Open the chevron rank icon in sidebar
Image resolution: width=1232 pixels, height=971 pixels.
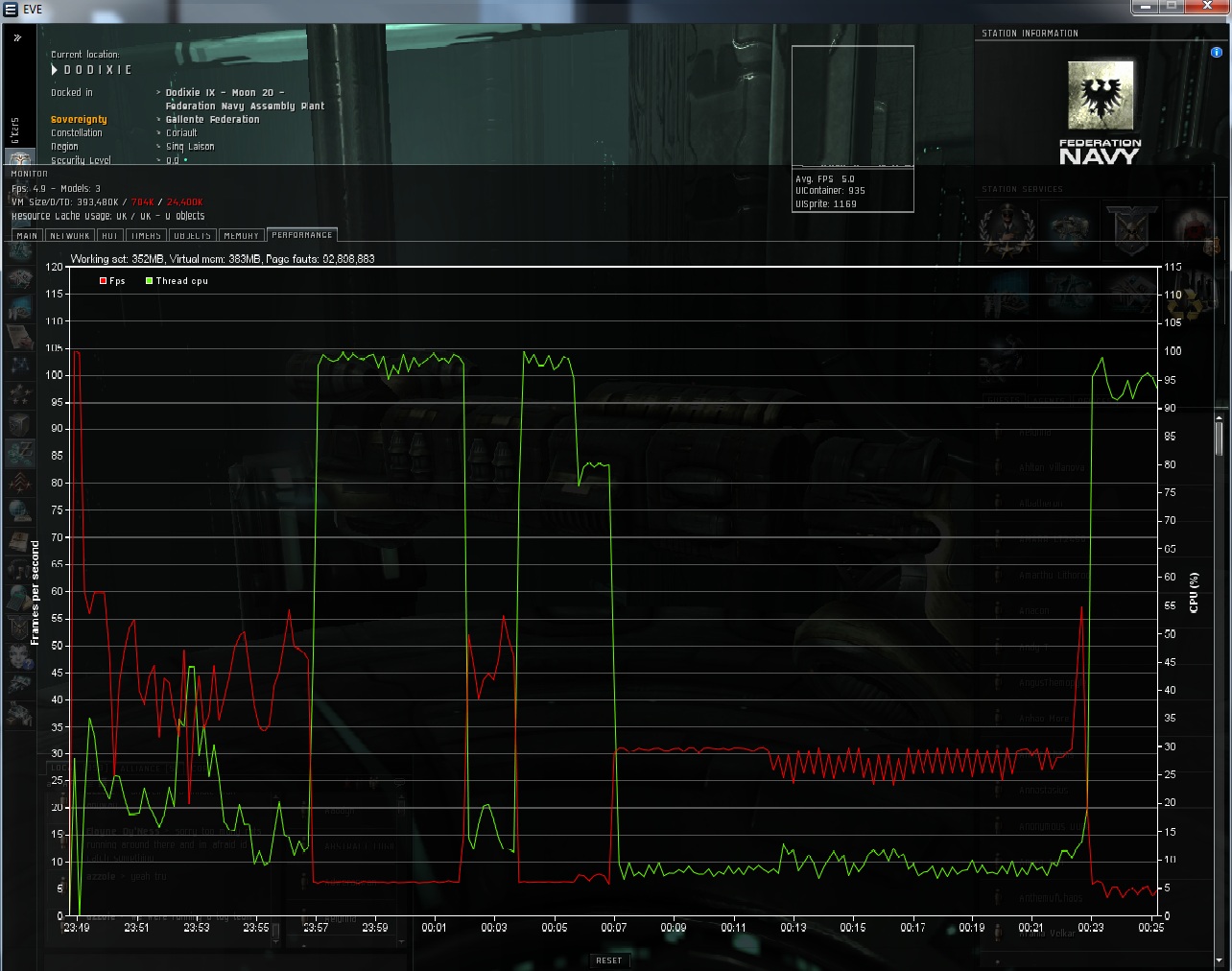click(x=19, y=481)
